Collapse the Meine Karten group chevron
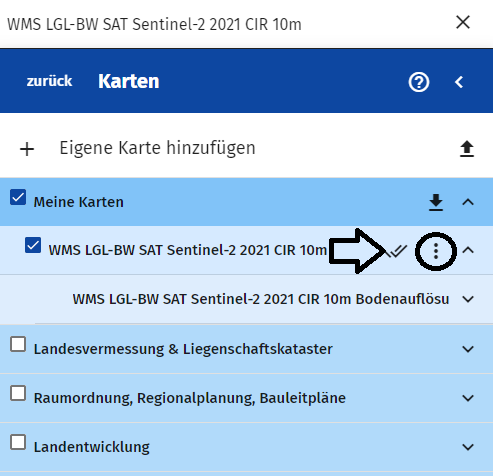 tap(468, 202)
